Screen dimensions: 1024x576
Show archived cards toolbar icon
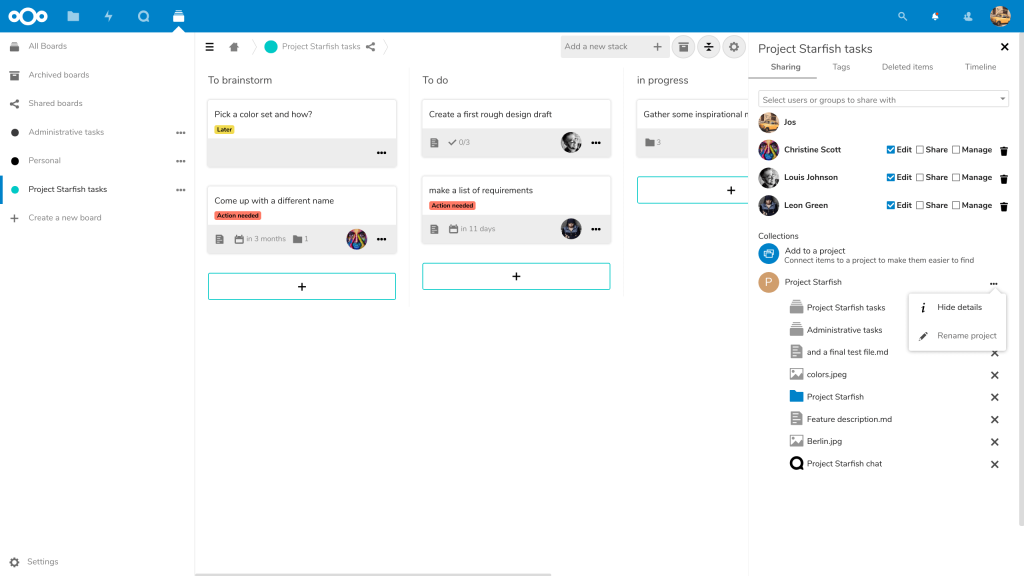(683, 47)
